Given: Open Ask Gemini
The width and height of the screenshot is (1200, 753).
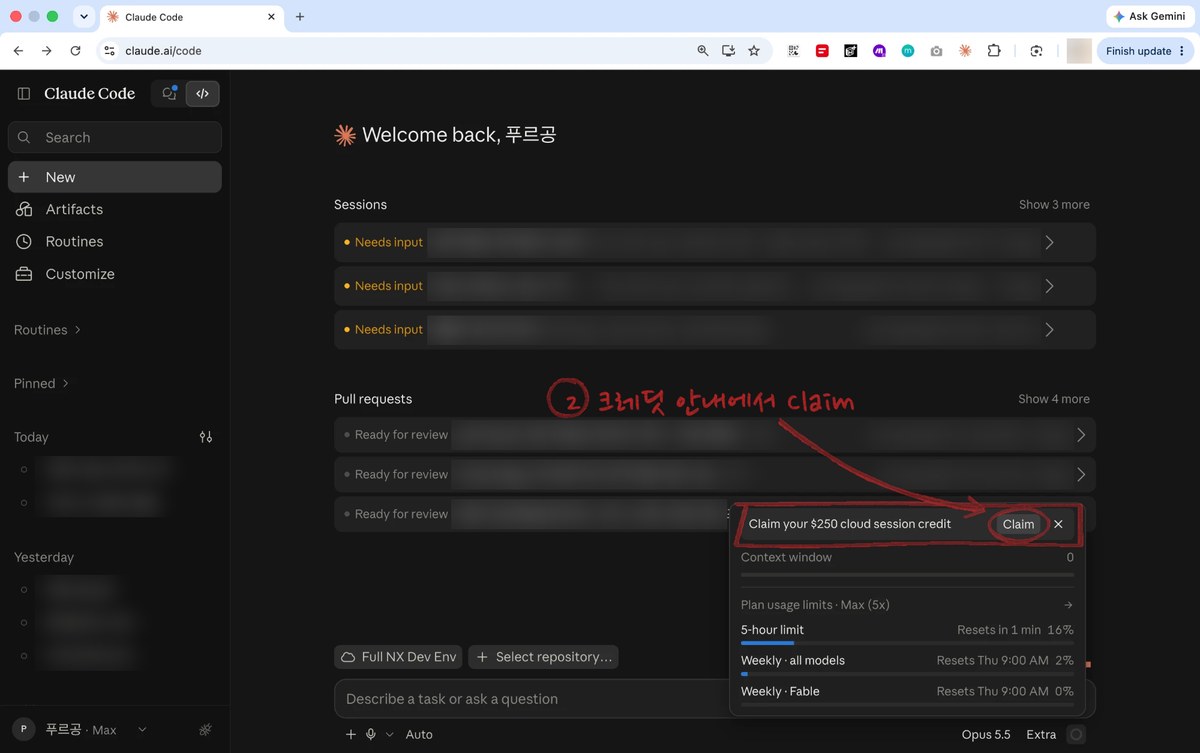Looking at the screenshot, I should (x=1149, y=17).
